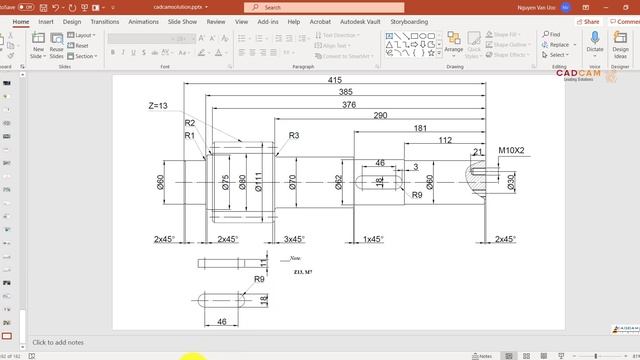Click the Search box in title bar

[x=324, y=7]
